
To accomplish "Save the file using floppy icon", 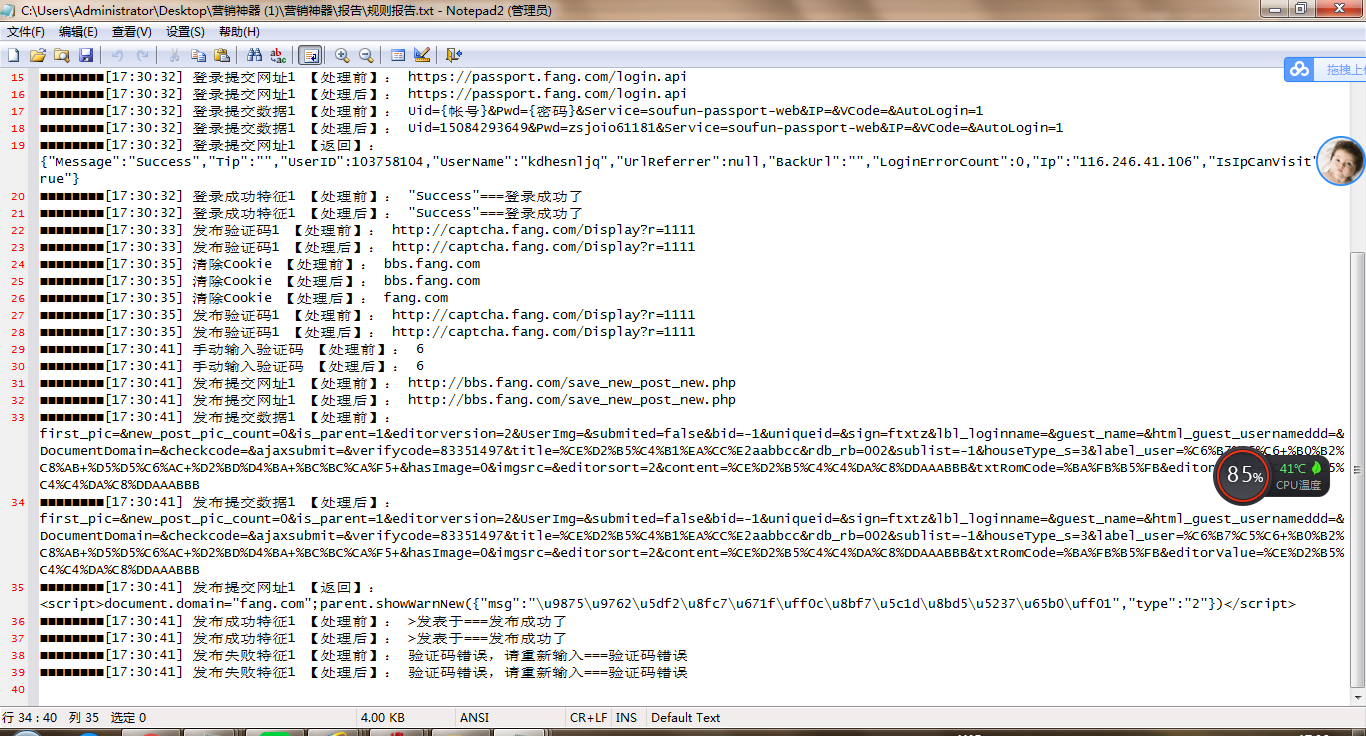I will [x=86, y=55].
